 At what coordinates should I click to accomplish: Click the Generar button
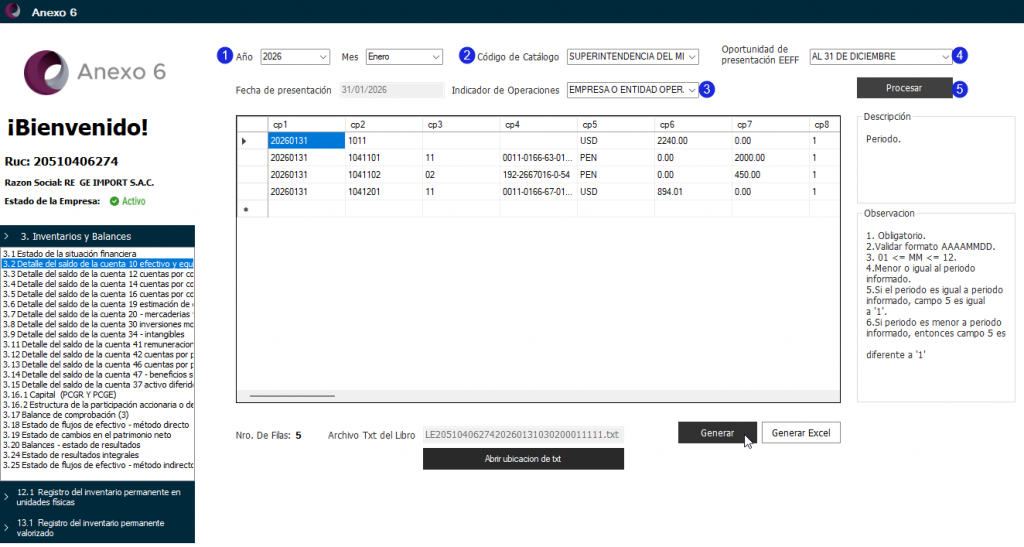coord(717,433)
